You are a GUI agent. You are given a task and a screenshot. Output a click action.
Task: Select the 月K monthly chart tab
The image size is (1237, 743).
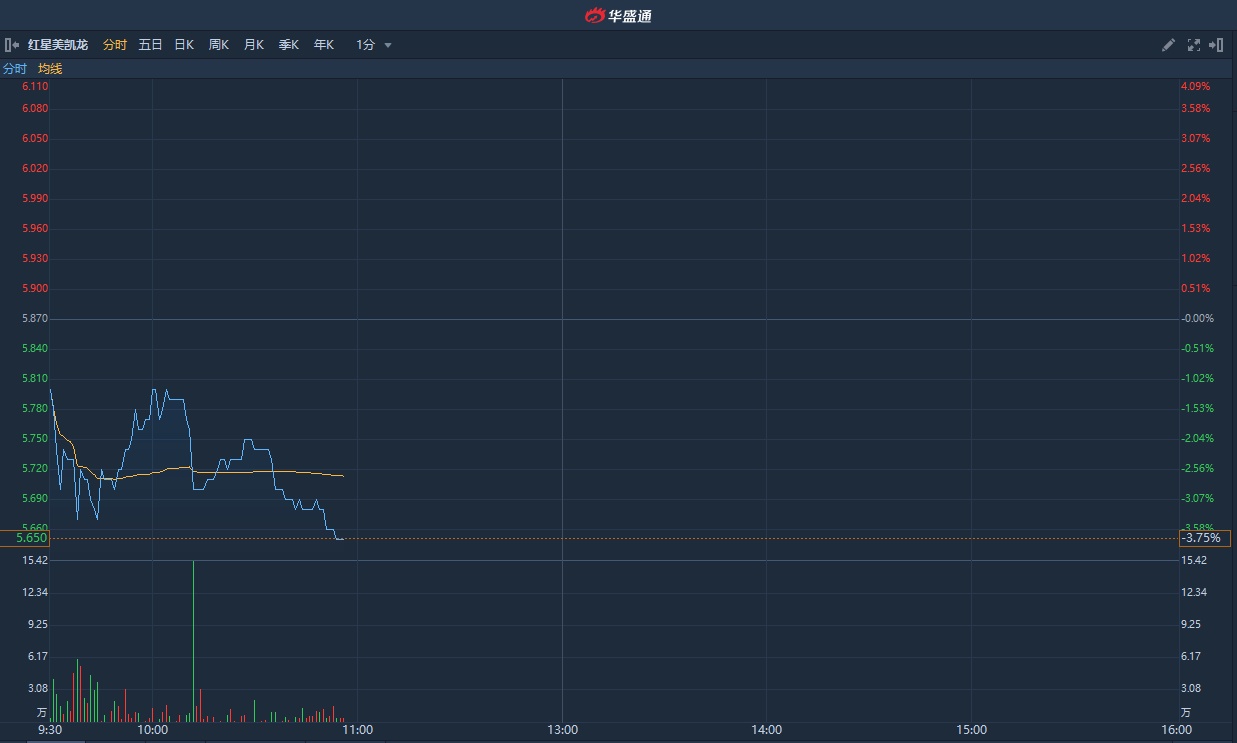[x=254, y=45]
